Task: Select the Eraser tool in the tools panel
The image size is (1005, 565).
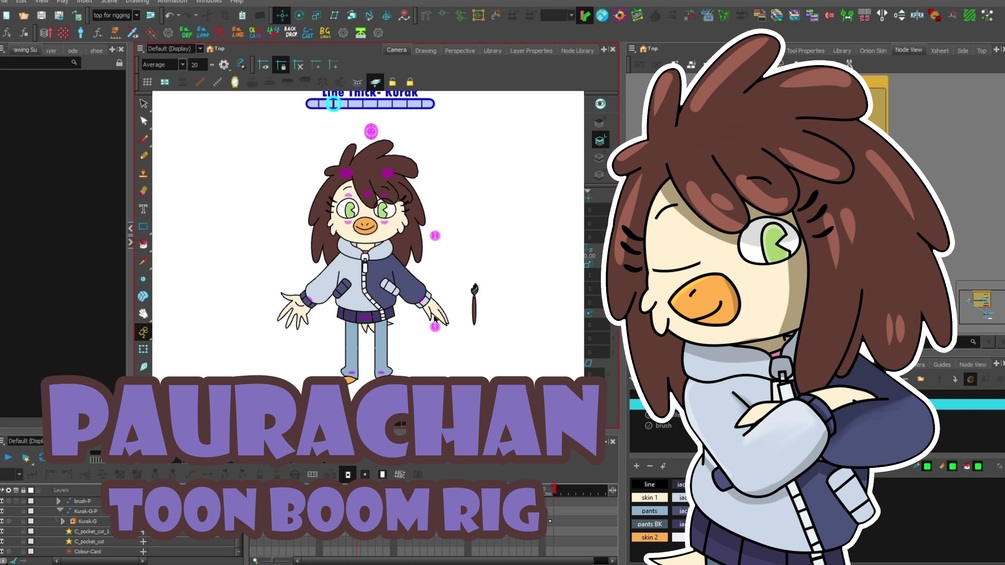Action: click(x=144, y=190)
